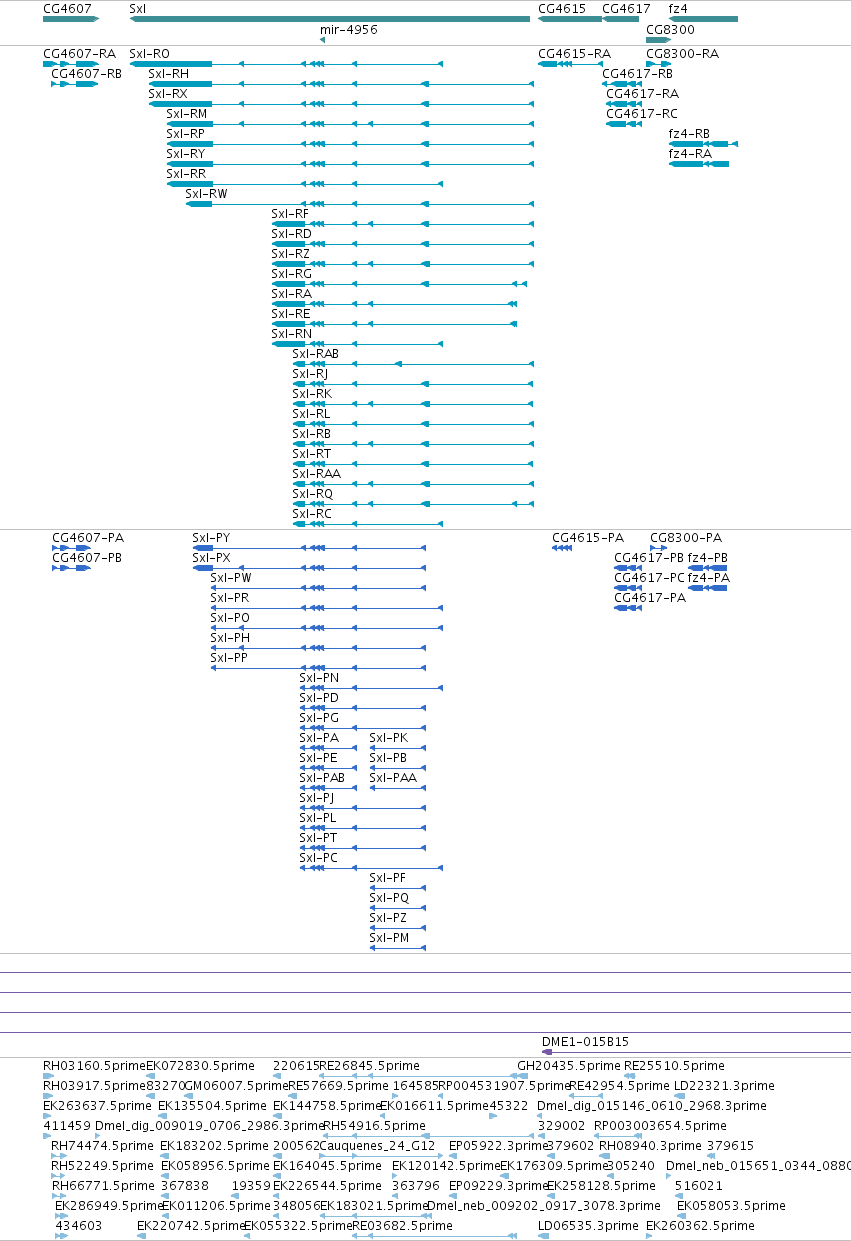Click the EP09229.3prime EST label

coord(498,1186)
